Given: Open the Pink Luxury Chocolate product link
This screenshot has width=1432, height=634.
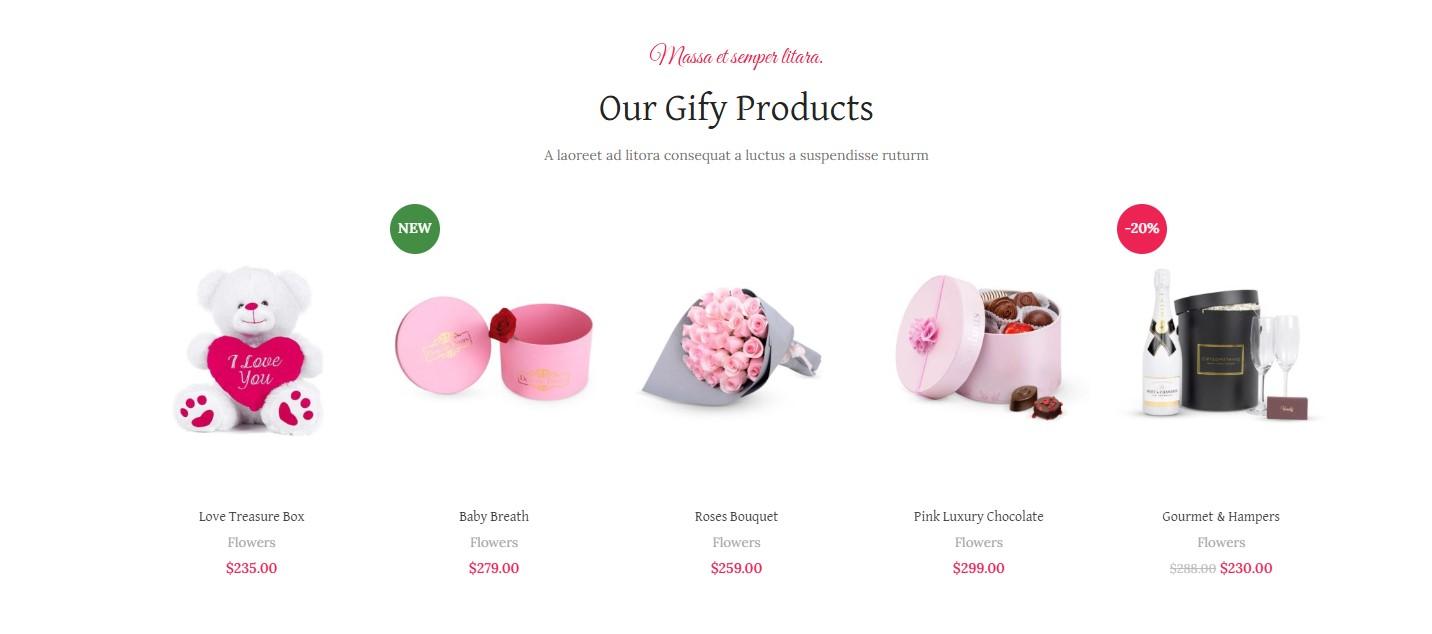Looking at the screenshot, I should [x=979, y=516].
